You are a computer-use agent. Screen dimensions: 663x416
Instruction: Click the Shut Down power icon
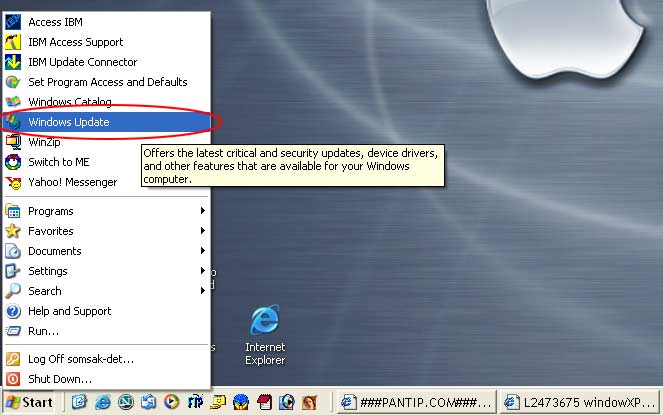(13, 379)
